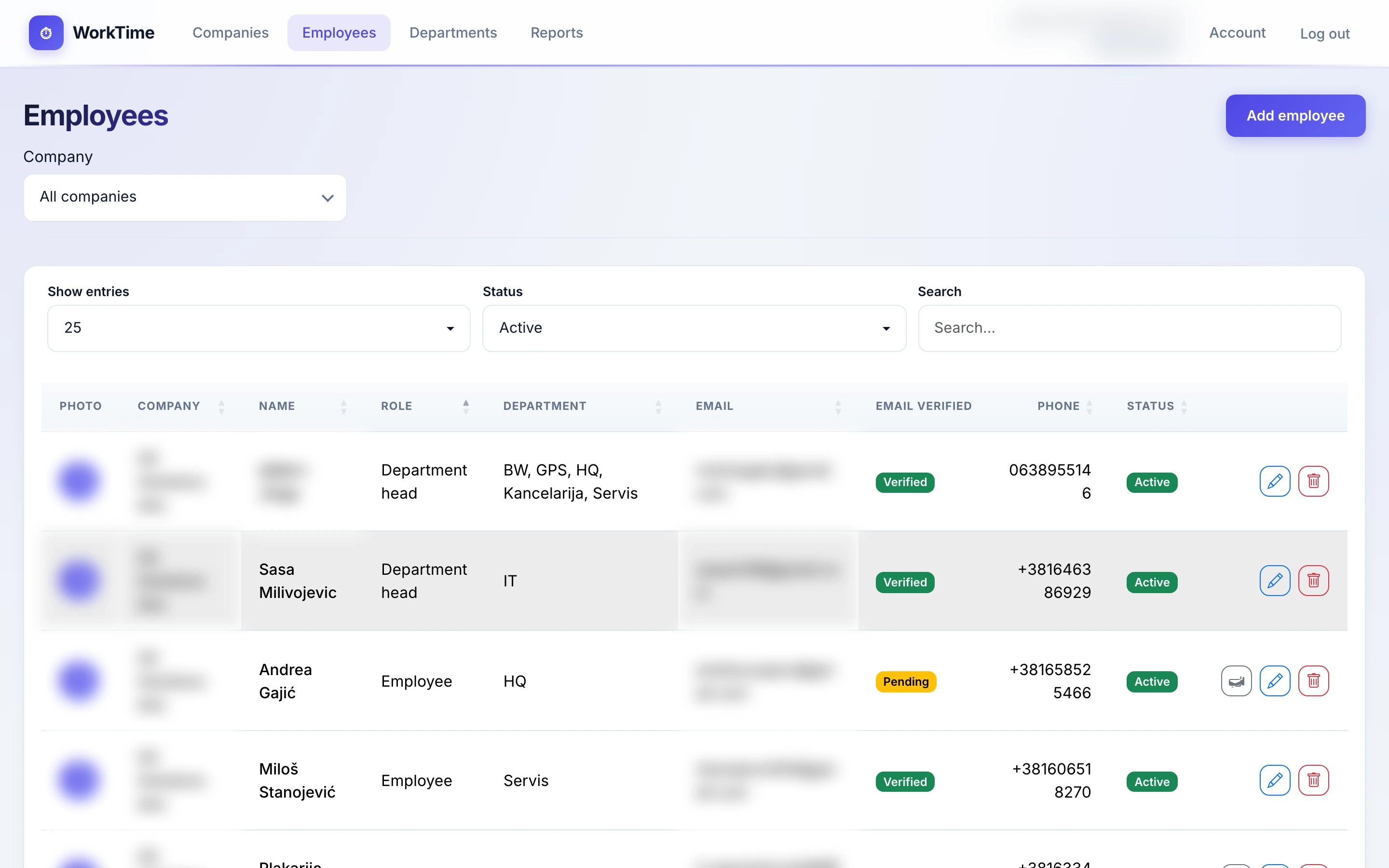The height and width of the screenshot is (868, 1389).
Task: Click the Pending badge for Andrea Gajić
Action: click(x=906, y=681)
